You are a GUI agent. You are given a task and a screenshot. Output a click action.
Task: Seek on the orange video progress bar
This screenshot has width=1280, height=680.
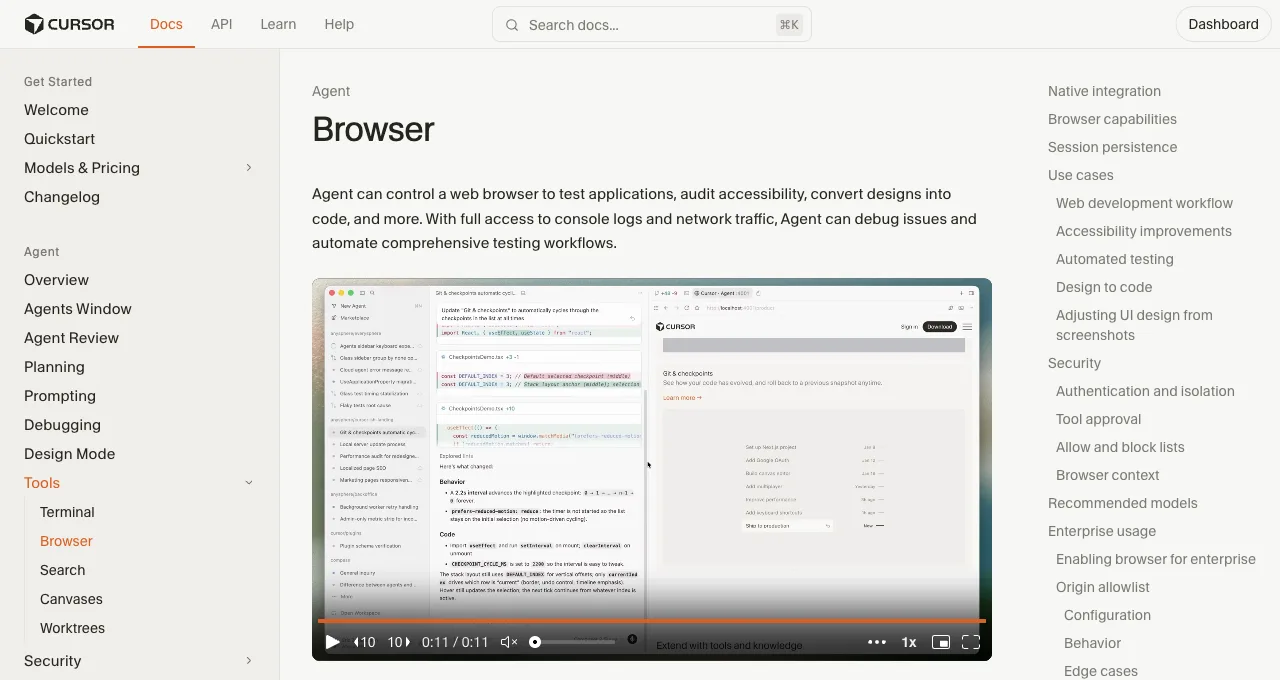pos(652,621)
